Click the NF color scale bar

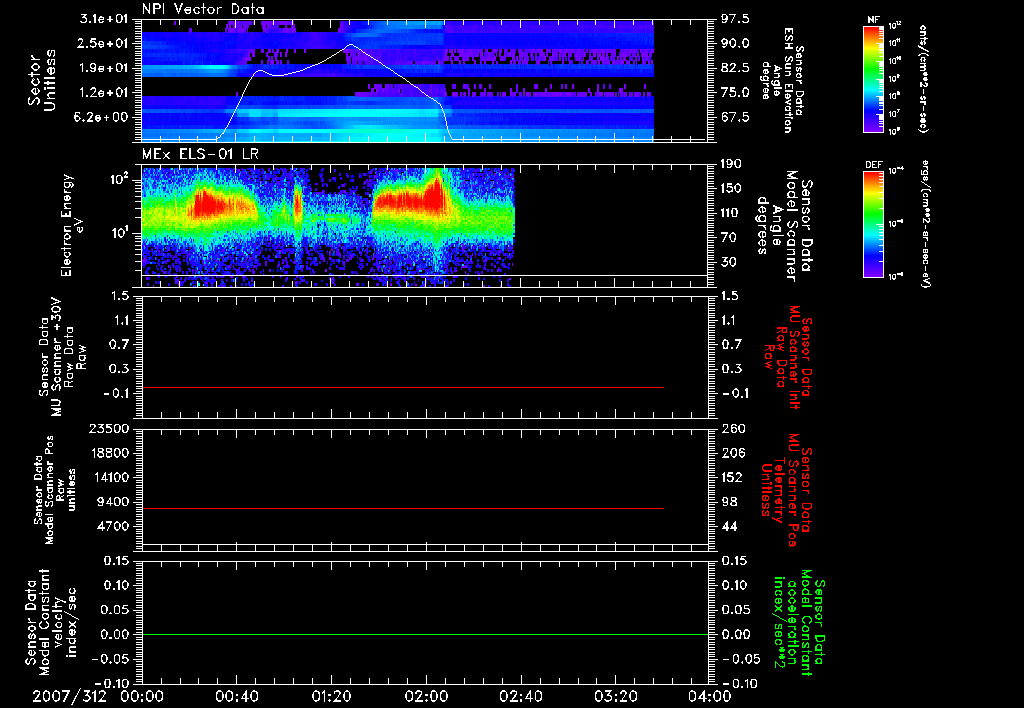point(873,79)
